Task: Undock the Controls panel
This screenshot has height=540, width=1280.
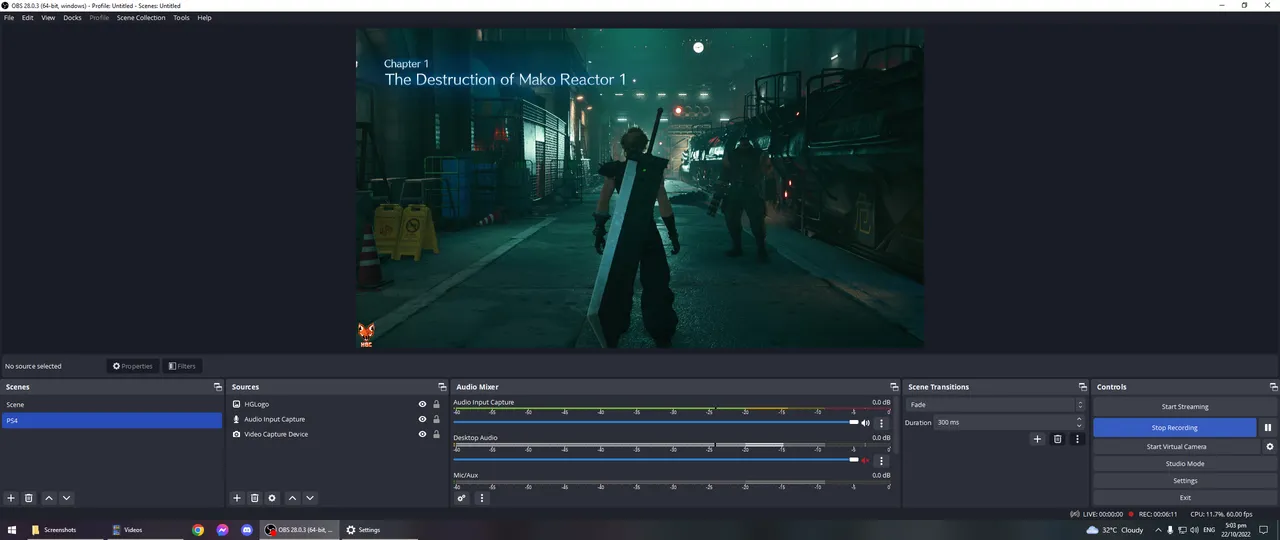Action: point(1273,387)
